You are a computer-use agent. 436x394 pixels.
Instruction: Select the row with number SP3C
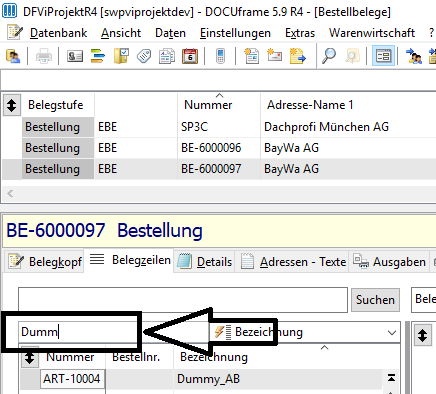[219, 127]
